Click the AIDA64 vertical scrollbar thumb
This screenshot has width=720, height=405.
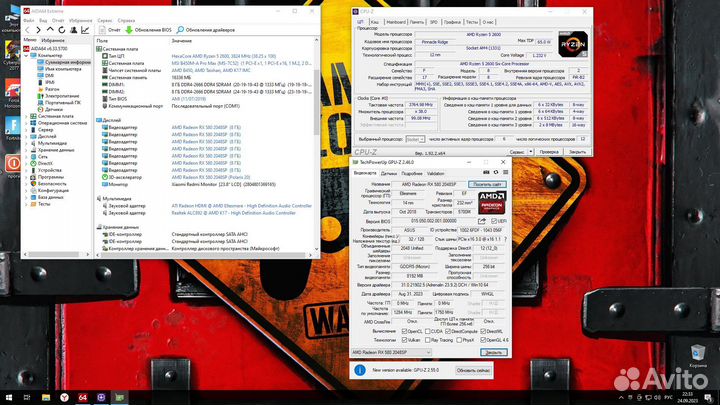tap(316, 102)
